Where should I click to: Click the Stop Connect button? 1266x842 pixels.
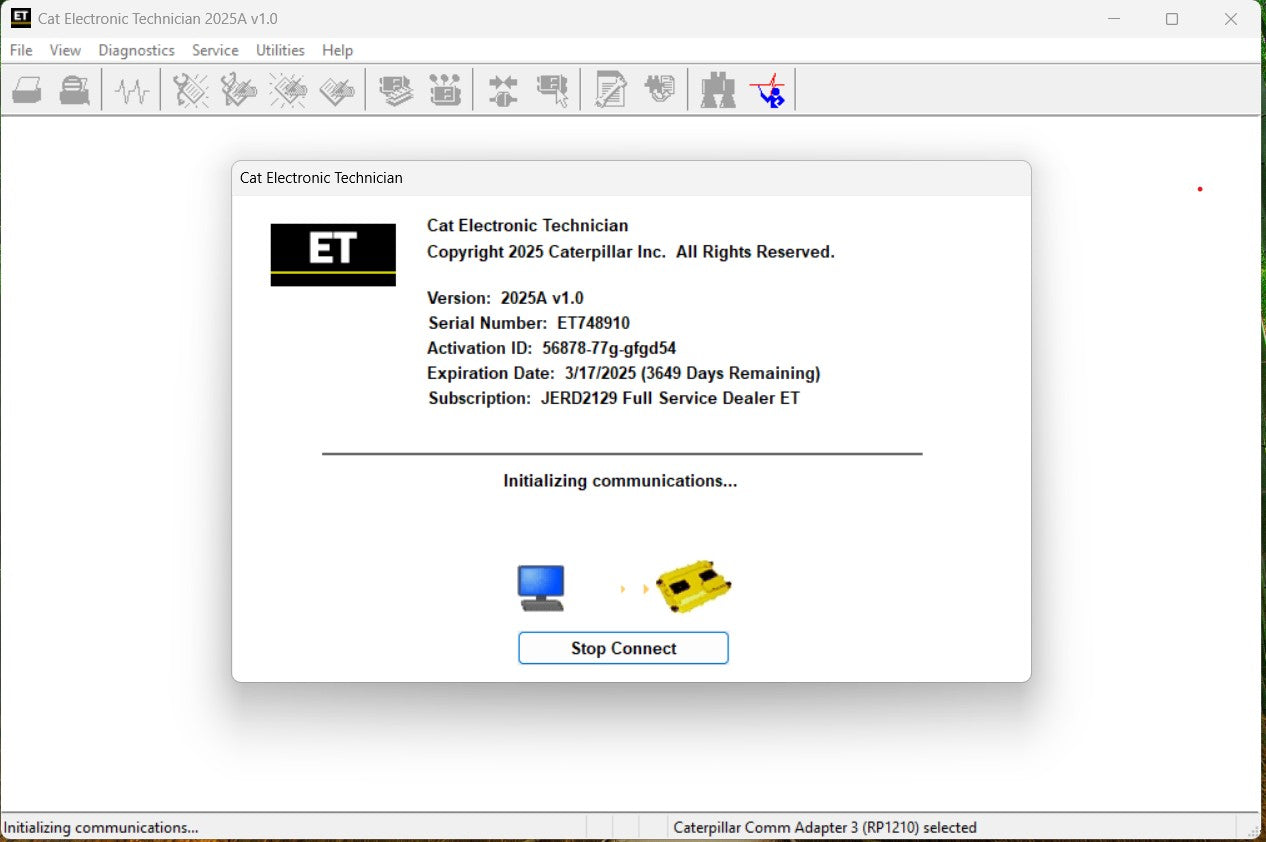pos(623,648)
